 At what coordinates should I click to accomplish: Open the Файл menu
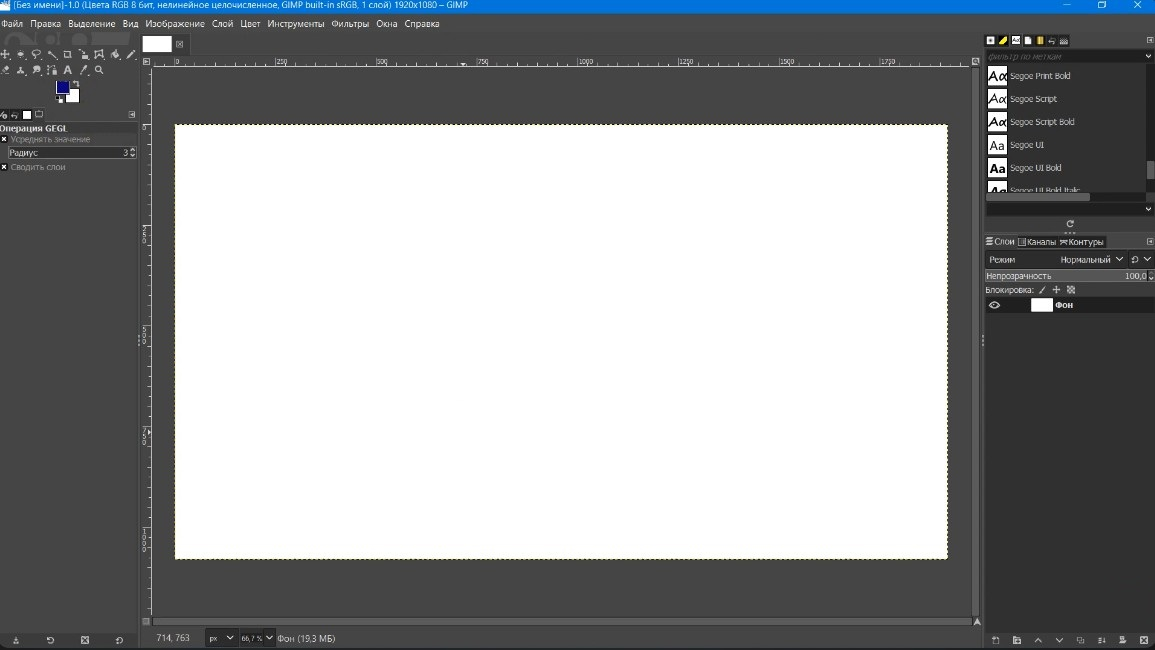click(12, 24)
